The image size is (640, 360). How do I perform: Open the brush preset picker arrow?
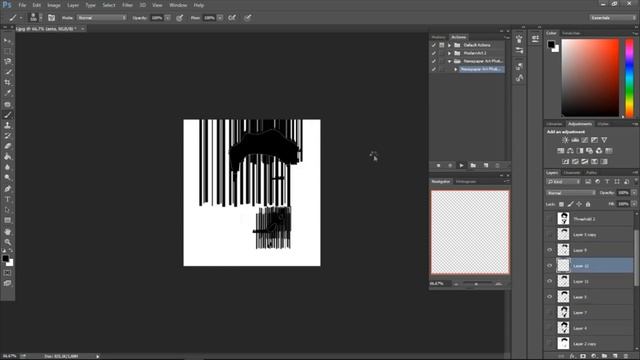[x=40, y=18]
